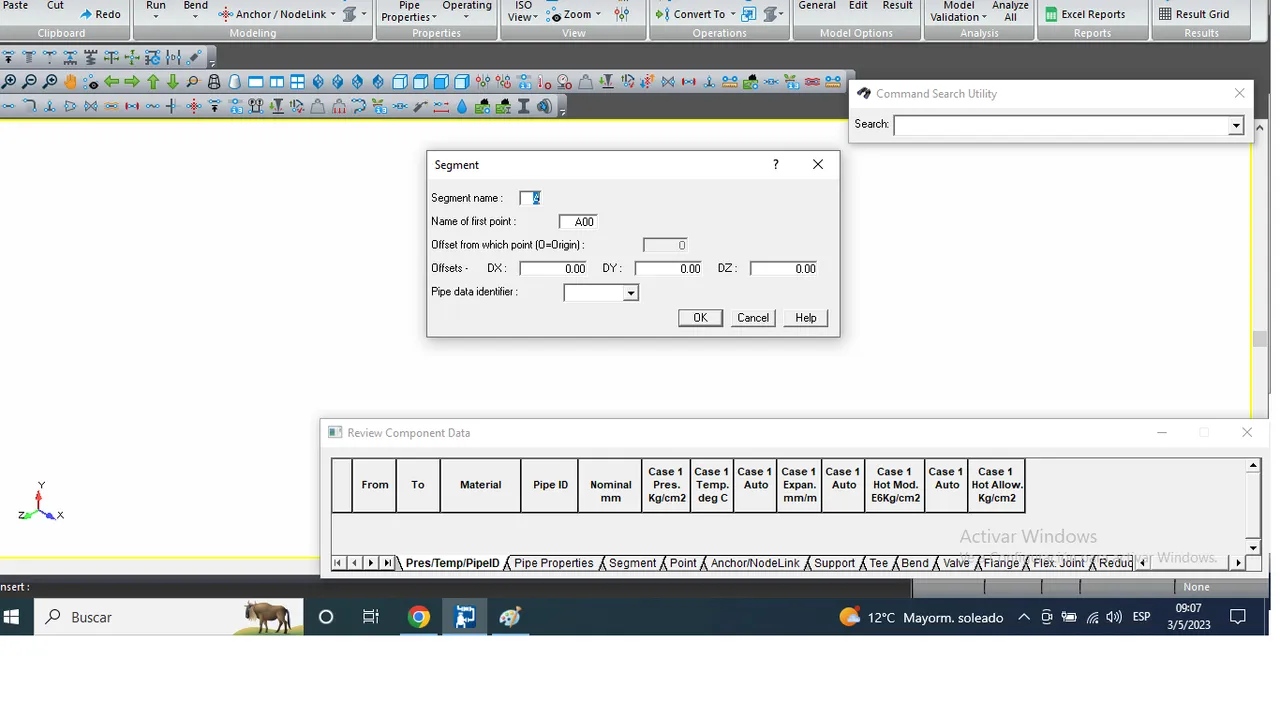This screenshot has width=1280, height=720.
Task: Click OK in the Segment dialog
Action: click(700, 318)
